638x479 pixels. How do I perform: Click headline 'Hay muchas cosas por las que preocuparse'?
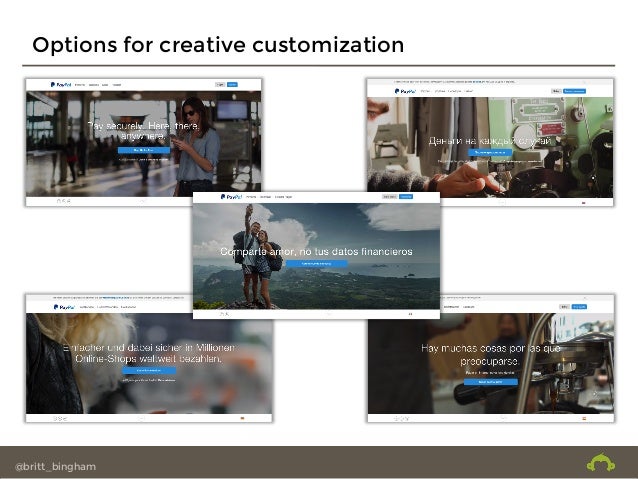click(491, 354)
